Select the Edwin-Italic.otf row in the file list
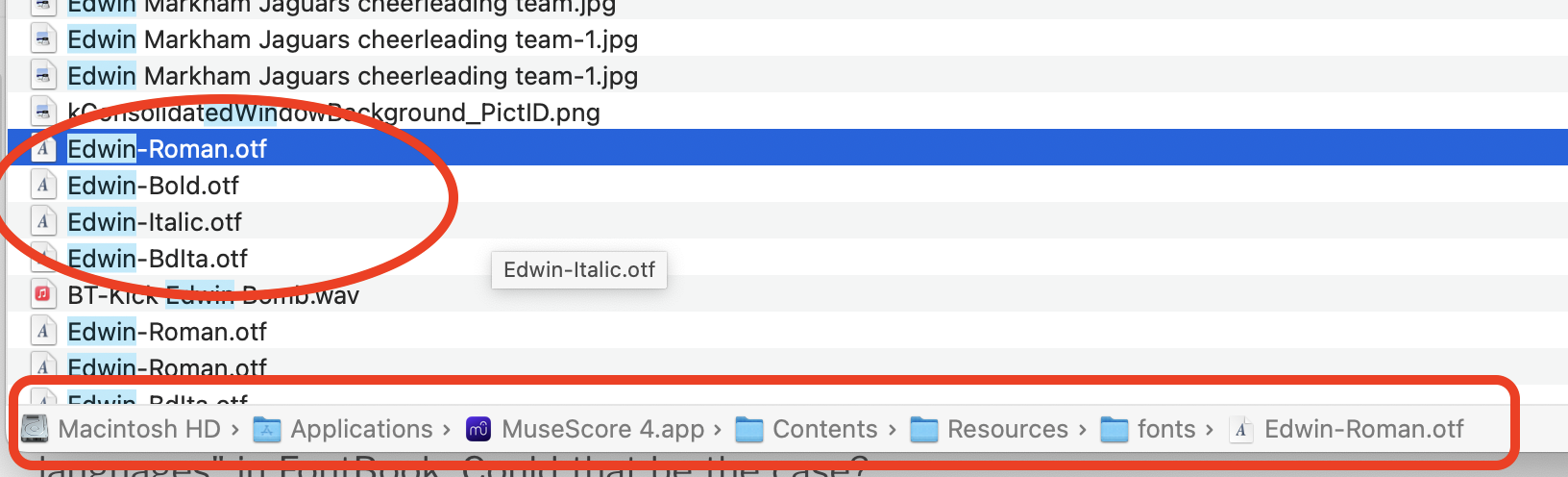The height and width of the screenshot is (477, 1568). (x=155, y=222)
